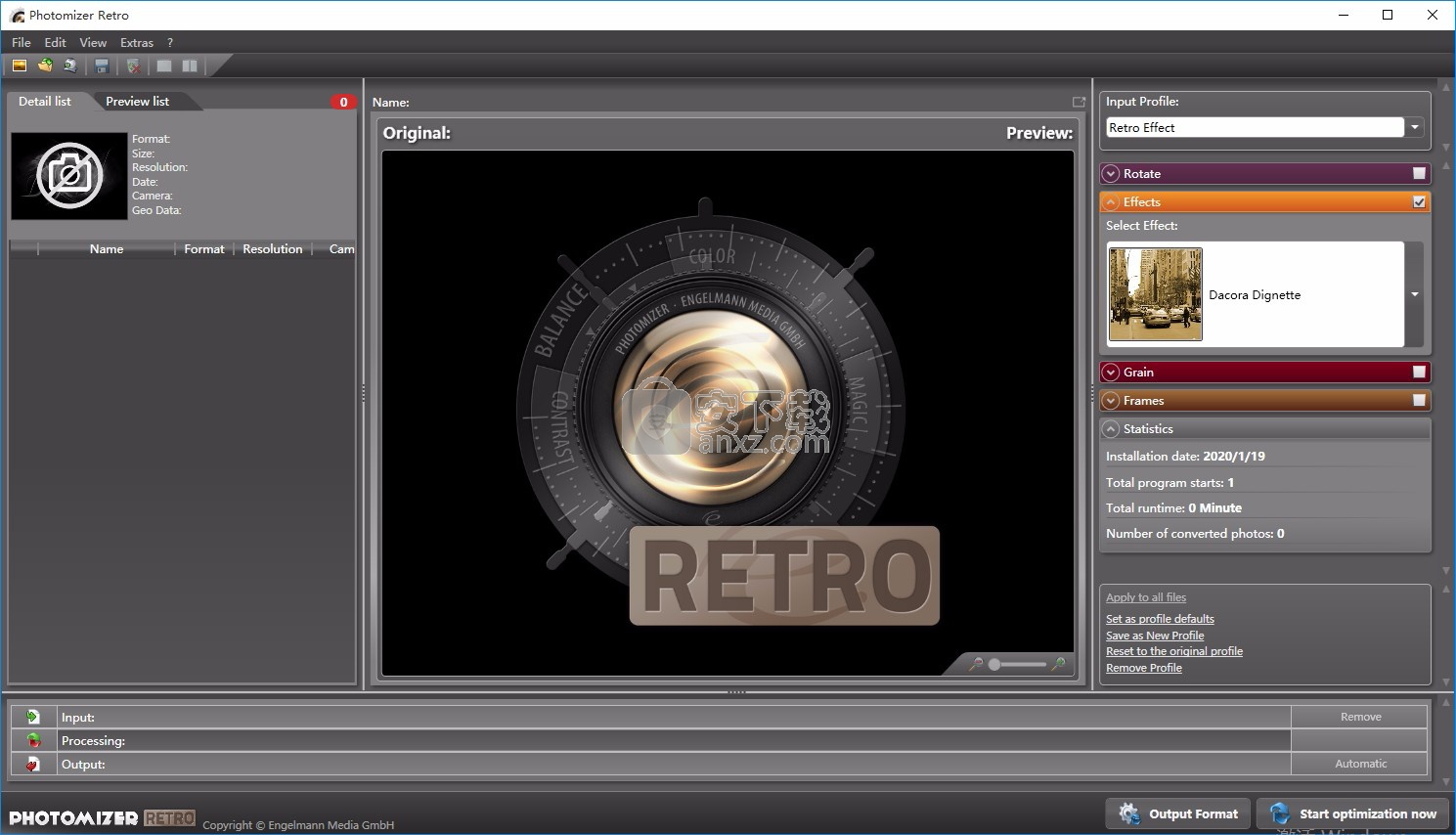The image size is (1456, 835).
Task: Click Reset to the original profile link
Action: coord(1174,651)
